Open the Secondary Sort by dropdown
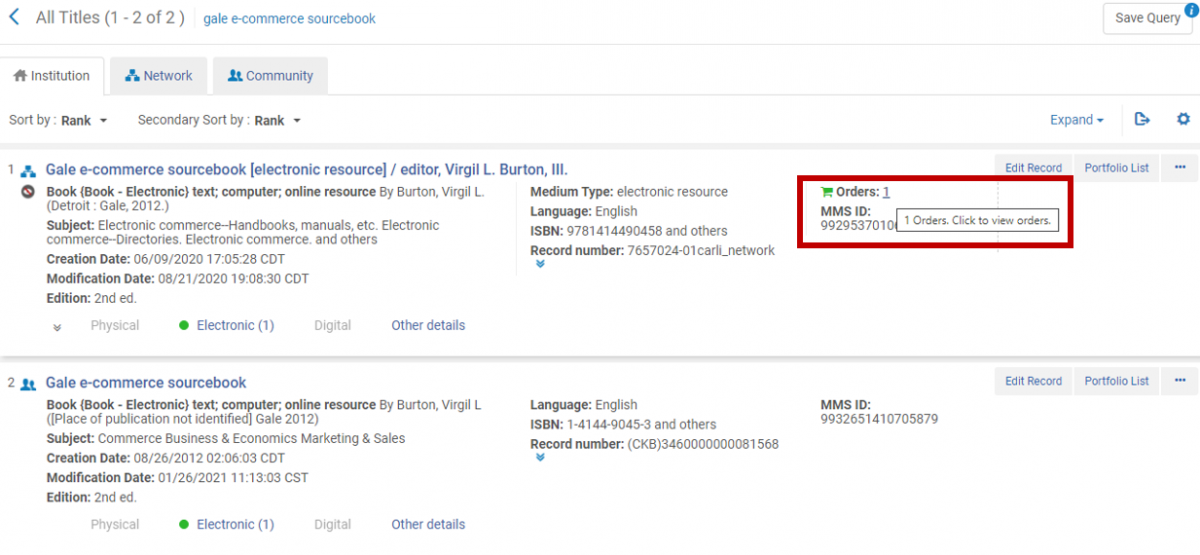This screenshot has width=1200, height=555. coord(277,120)
